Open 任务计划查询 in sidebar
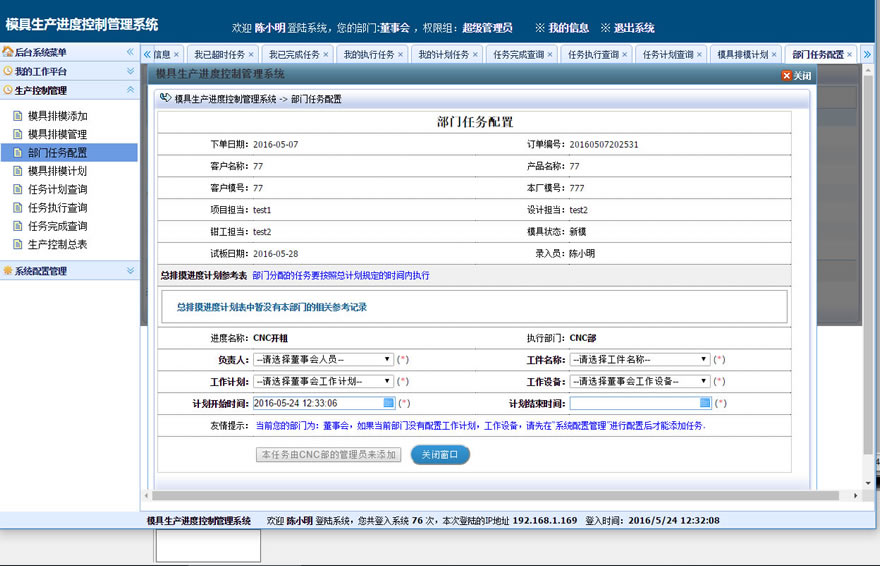The width and height of the screenshot is (880, 566). tap(57, 190)
